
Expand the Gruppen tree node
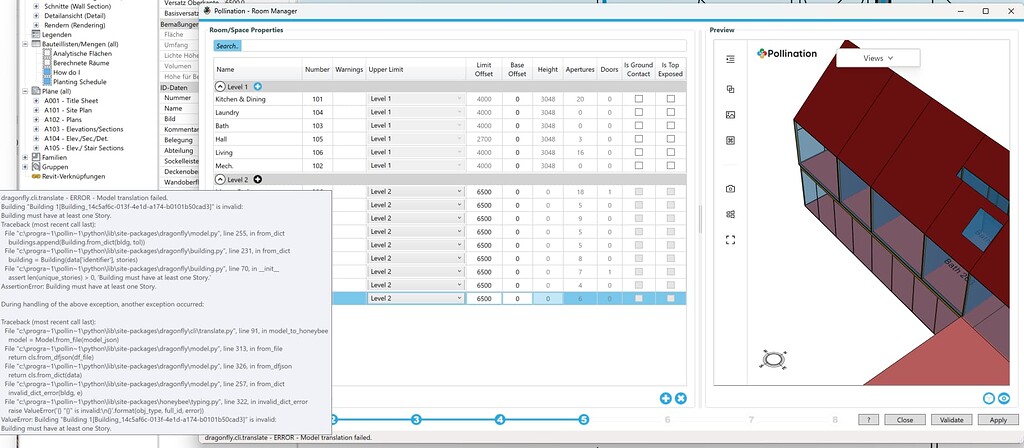coord(26,167)
